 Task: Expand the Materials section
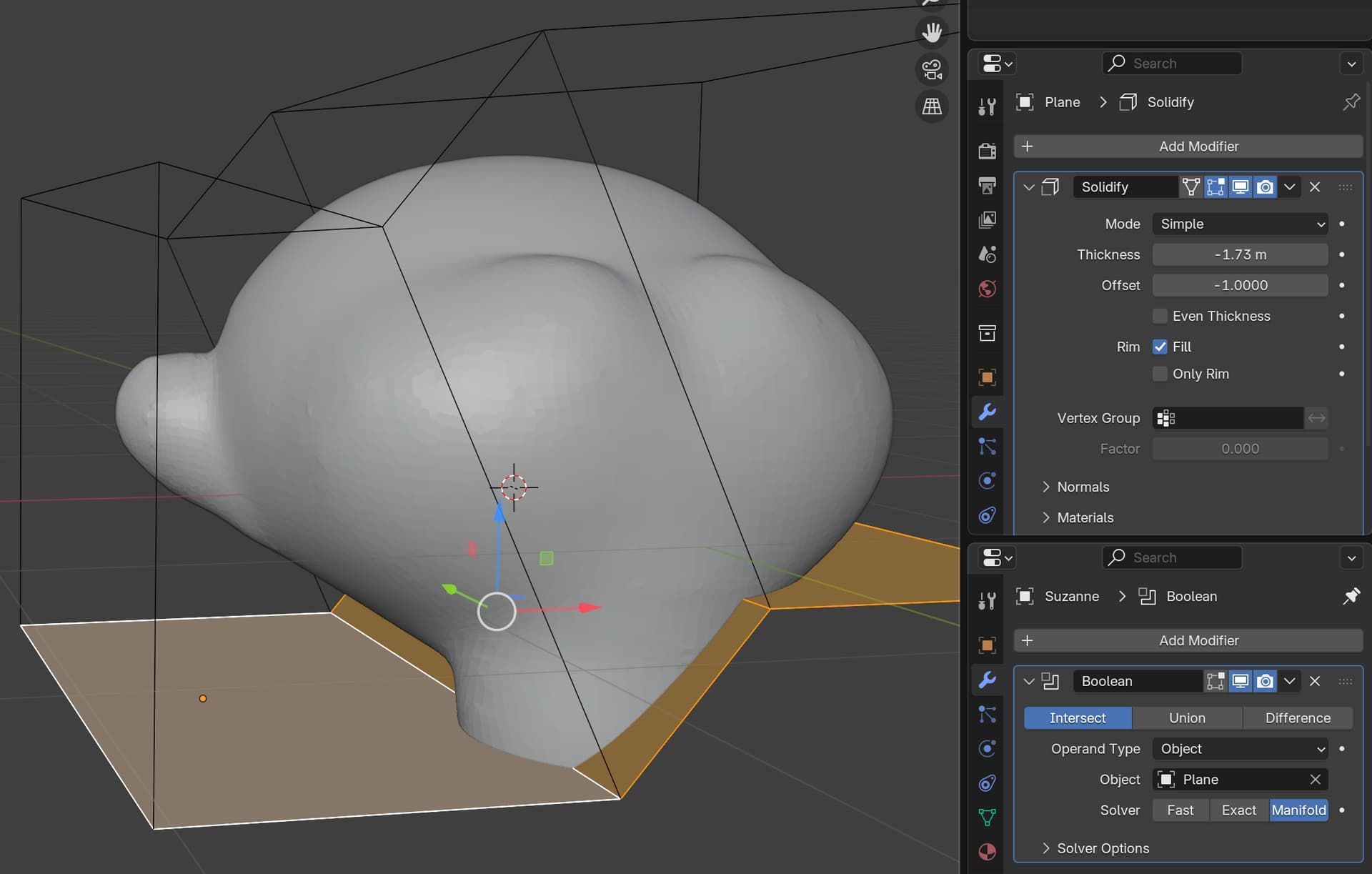(x=1078, y=517)
